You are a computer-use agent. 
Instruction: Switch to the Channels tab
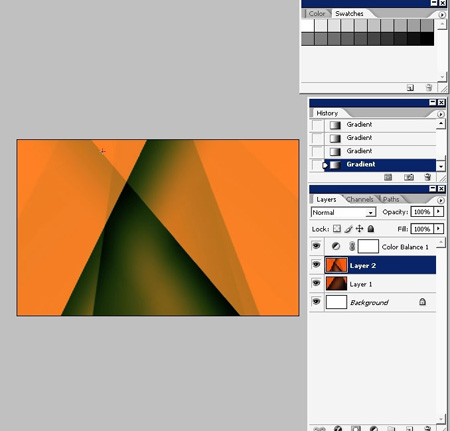tap(360, 199)
